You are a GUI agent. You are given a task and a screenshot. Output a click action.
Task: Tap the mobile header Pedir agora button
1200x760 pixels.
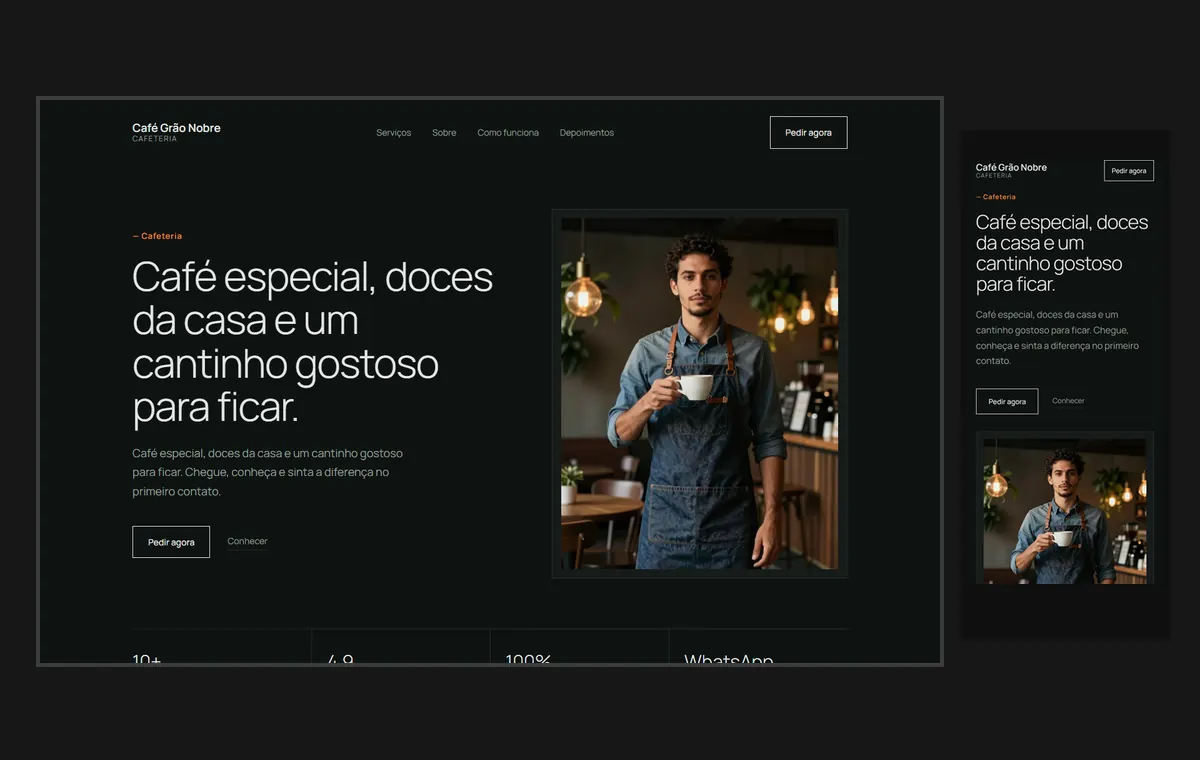point(1129,171)
